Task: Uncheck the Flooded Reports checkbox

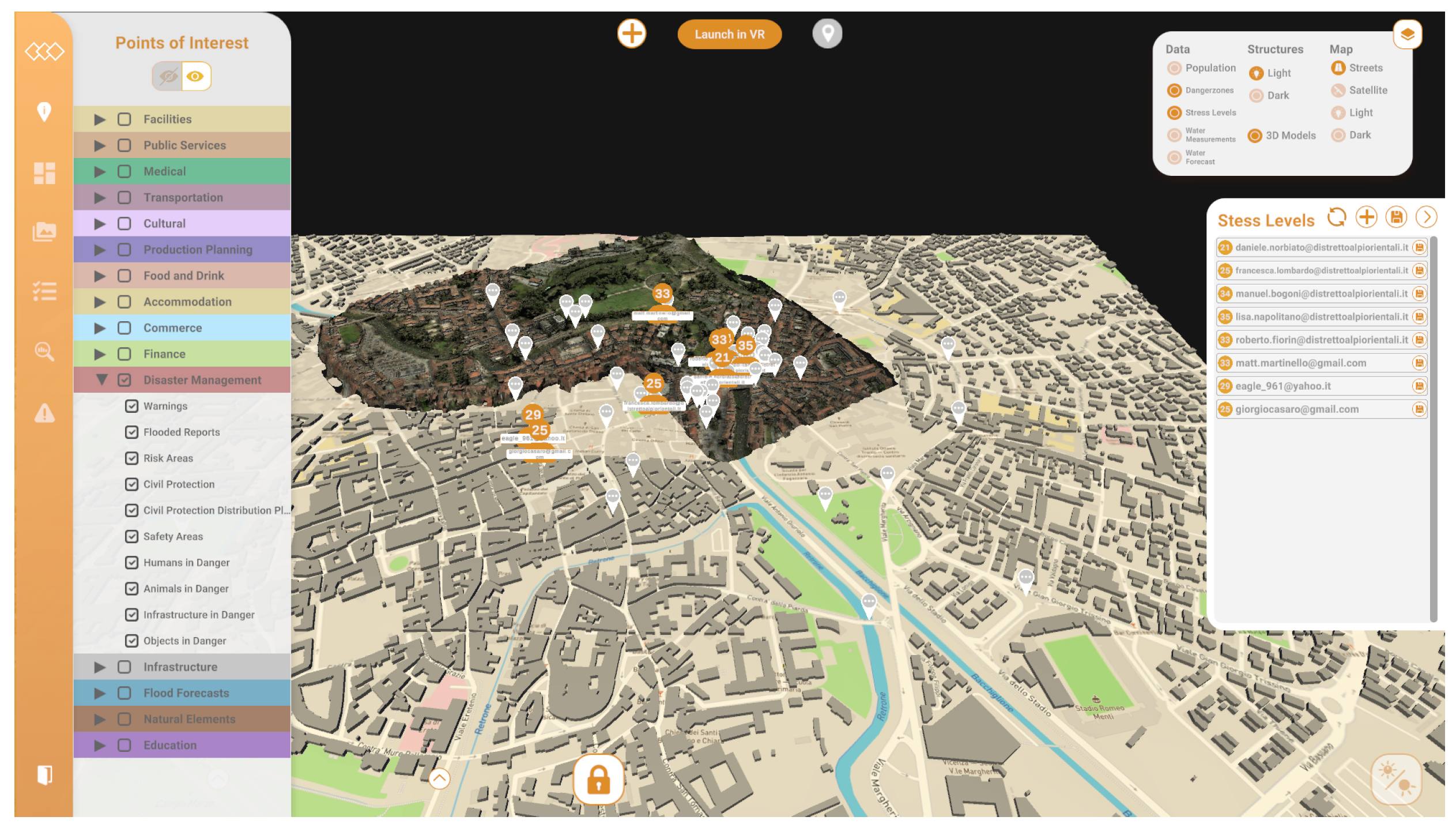Action: pos(132,432)
